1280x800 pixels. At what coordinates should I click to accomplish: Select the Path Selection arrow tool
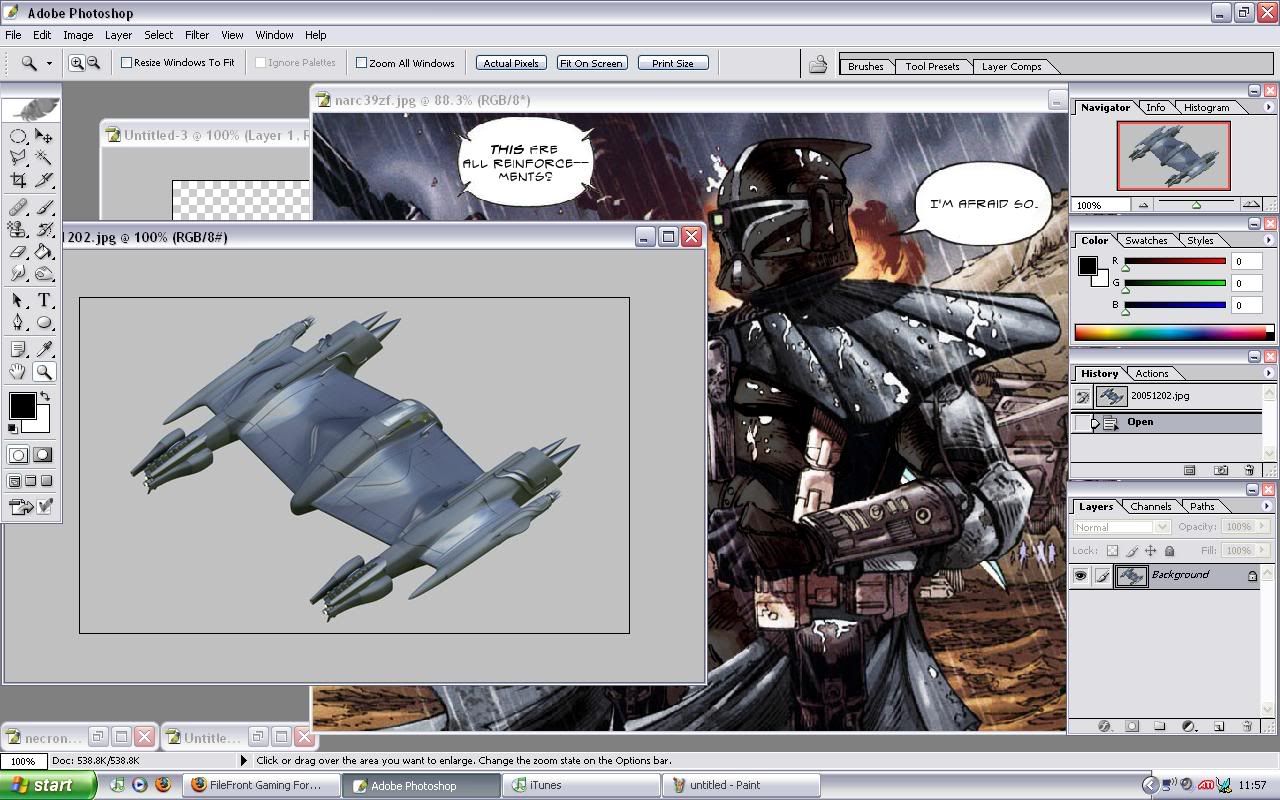tap(18, 300)
